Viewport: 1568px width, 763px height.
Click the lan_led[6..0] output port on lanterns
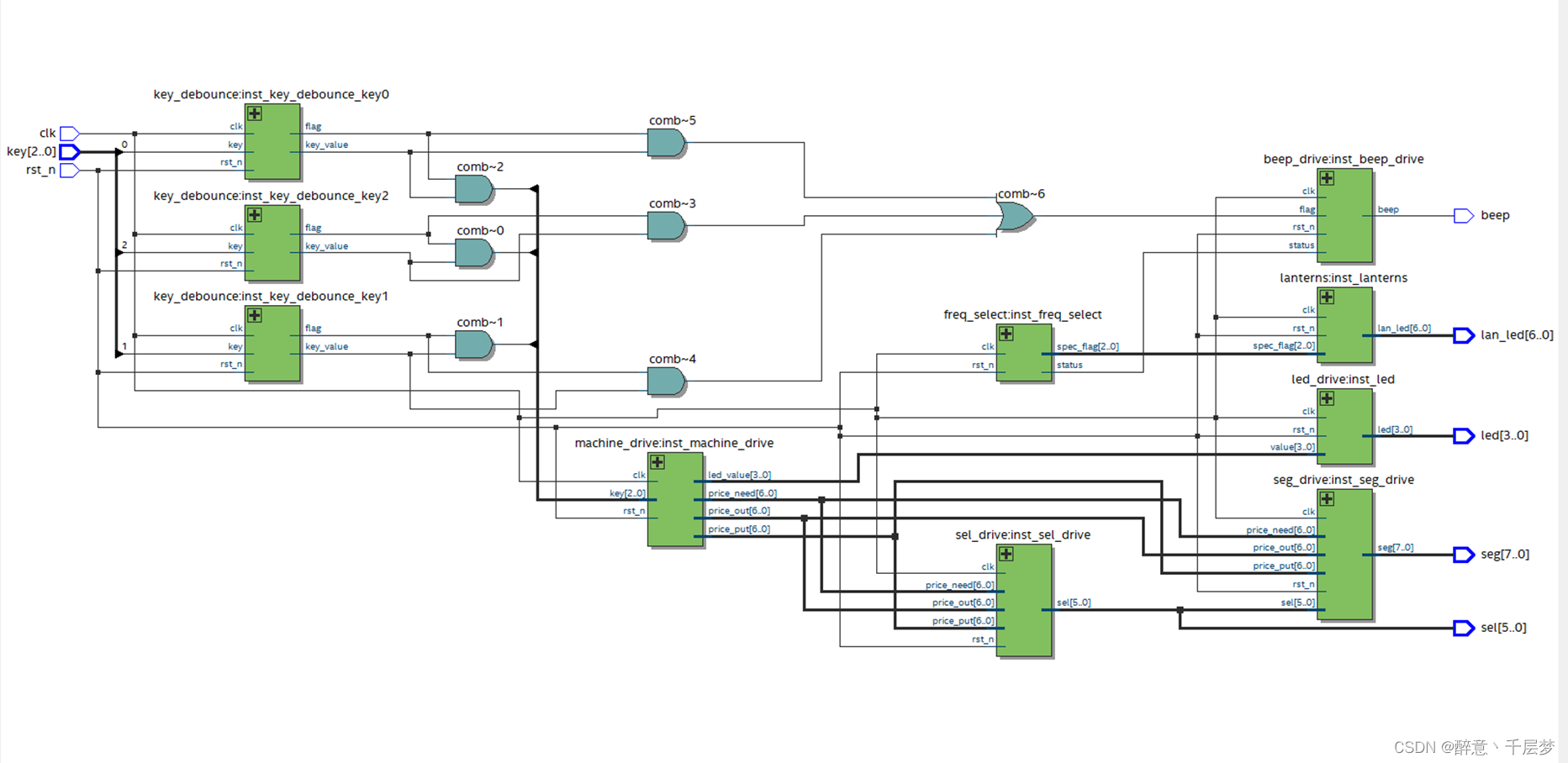click(1404, 329)
